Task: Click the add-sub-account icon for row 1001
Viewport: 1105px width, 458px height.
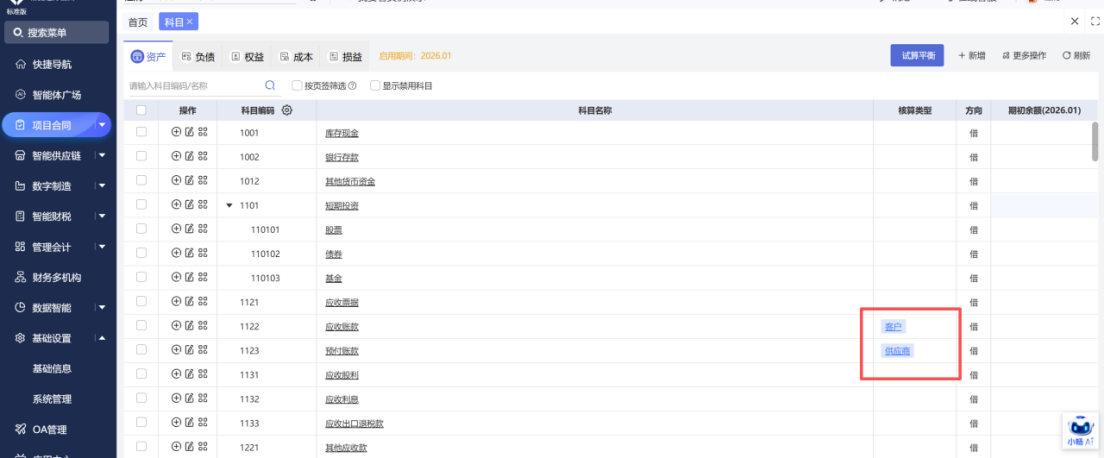Action: pos(176,132)
